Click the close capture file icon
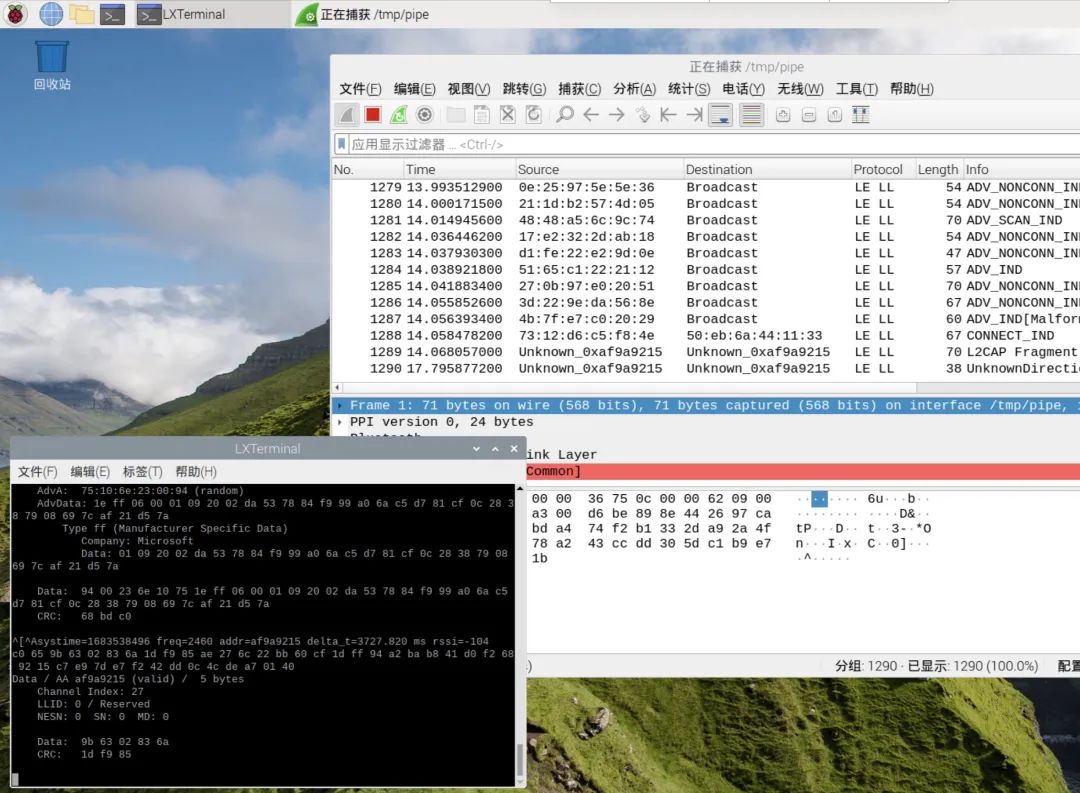The height and width of the screenshot is (793, 1080). tap(508, 115)
